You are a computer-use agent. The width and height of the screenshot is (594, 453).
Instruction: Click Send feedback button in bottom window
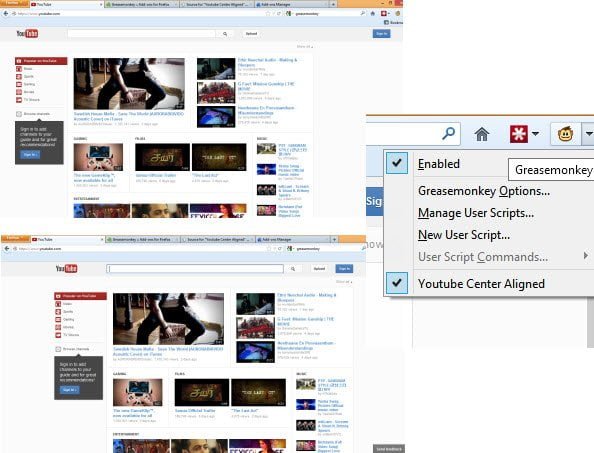[x=389, y=449]
